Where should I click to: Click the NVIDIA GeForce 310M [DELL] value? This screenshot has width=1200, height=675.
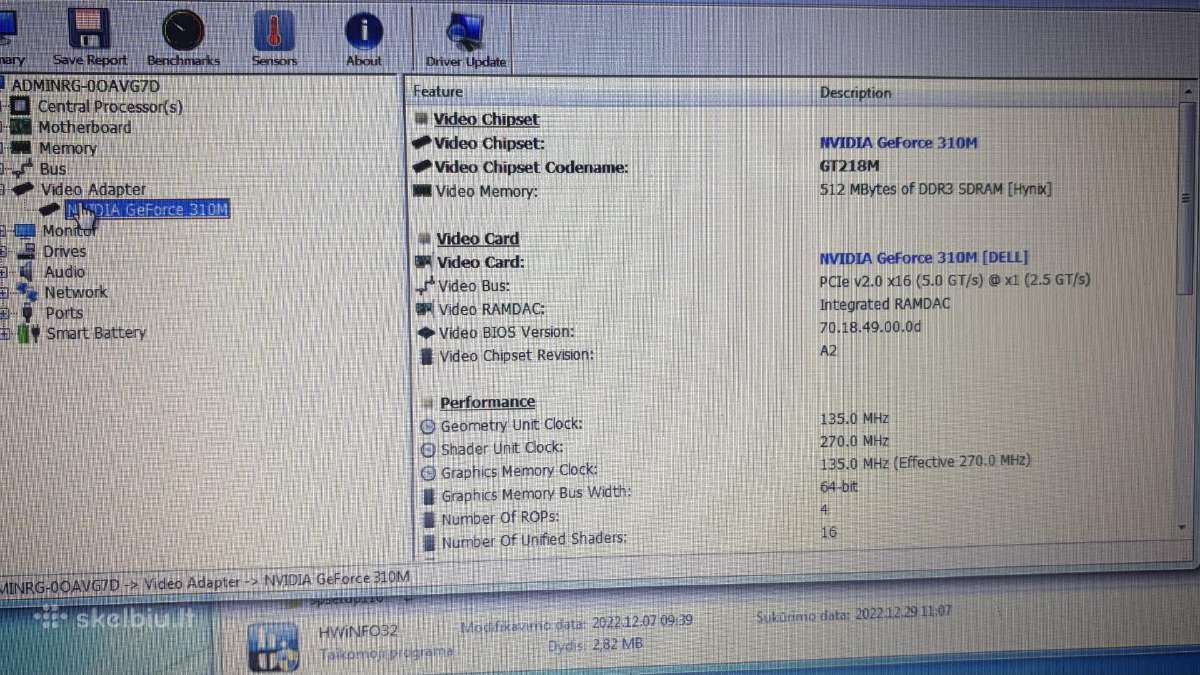tap(924, 257)
